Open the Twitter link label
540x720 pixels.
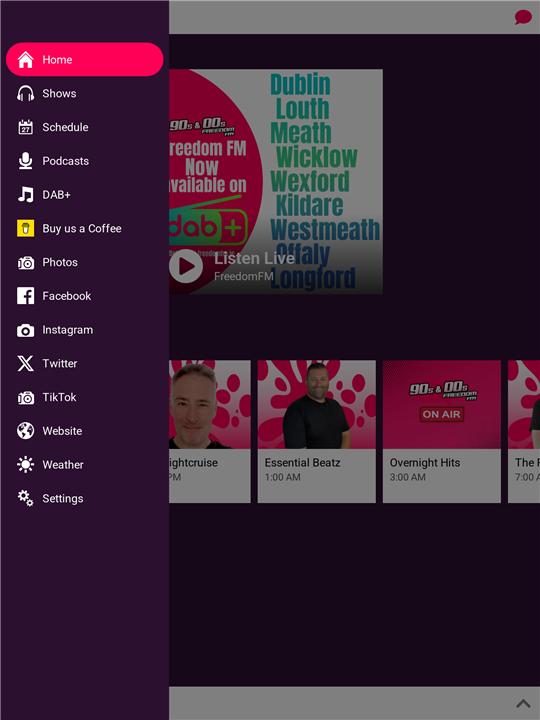(x=60, y=363)
